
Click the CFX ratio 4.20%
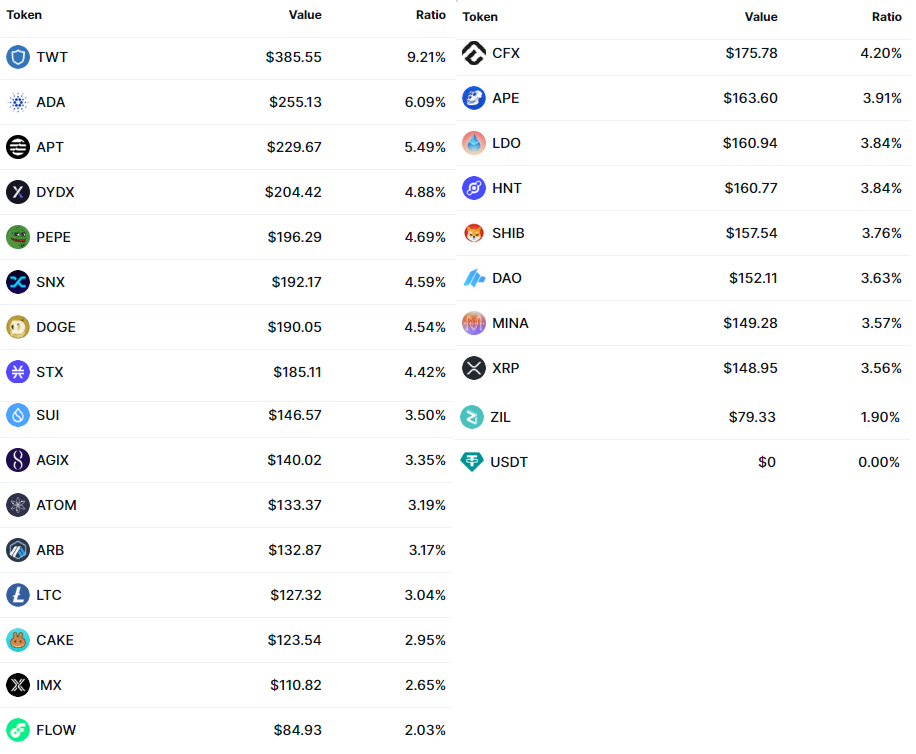point(880,53)
